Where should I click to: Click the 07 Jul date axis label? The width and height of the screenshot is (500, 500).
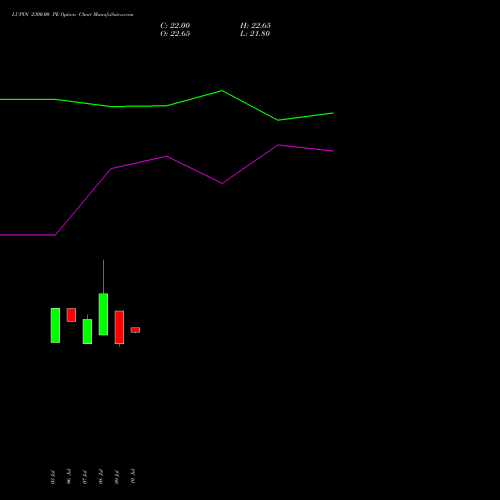point(85,477)
